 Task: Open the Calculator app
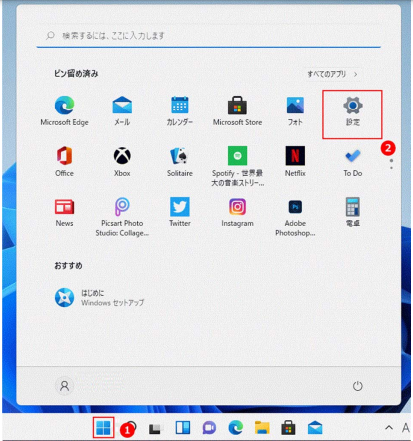[352, 212]
